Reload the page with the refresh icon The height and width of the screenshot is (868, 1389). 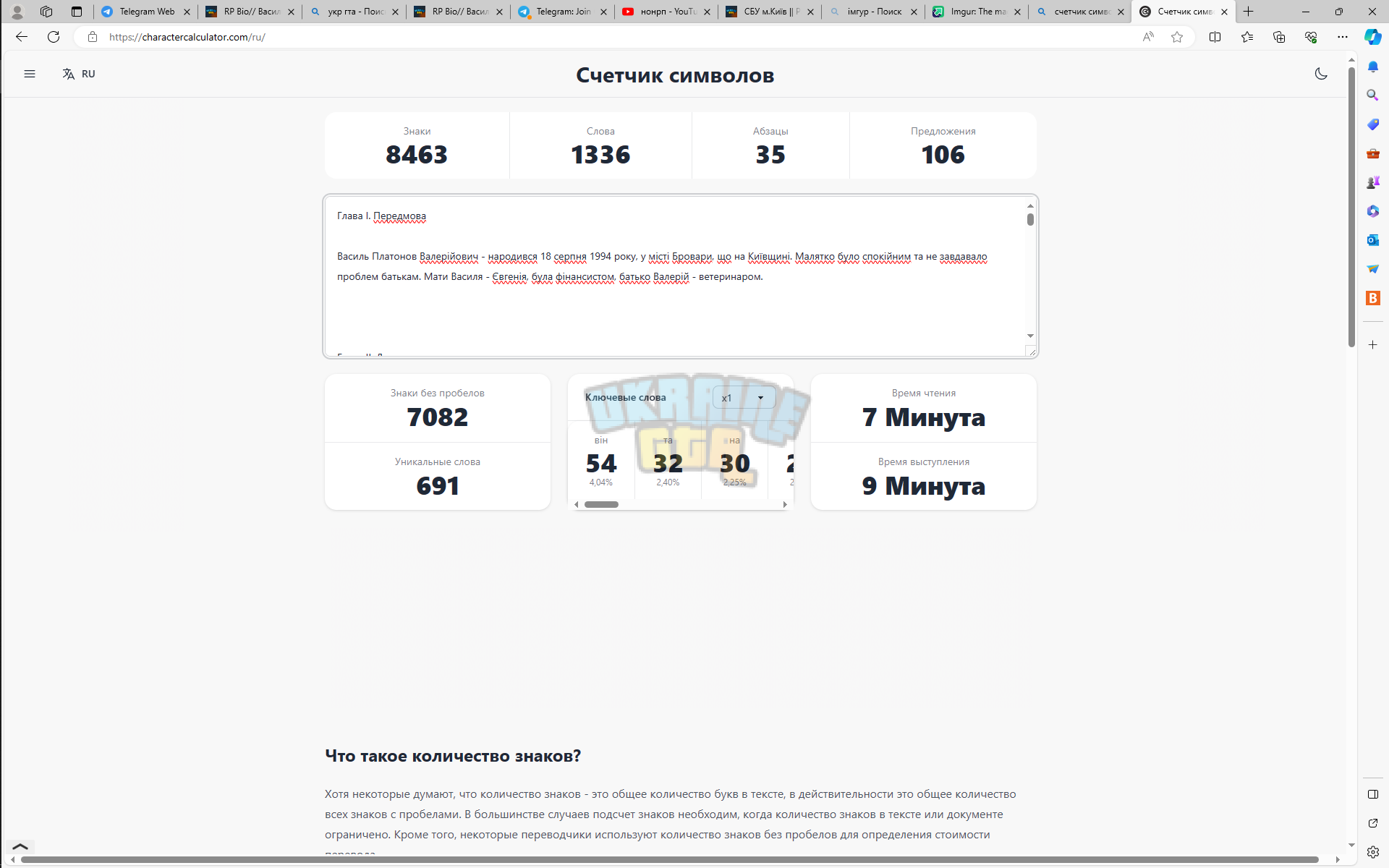tap(54, 37)
